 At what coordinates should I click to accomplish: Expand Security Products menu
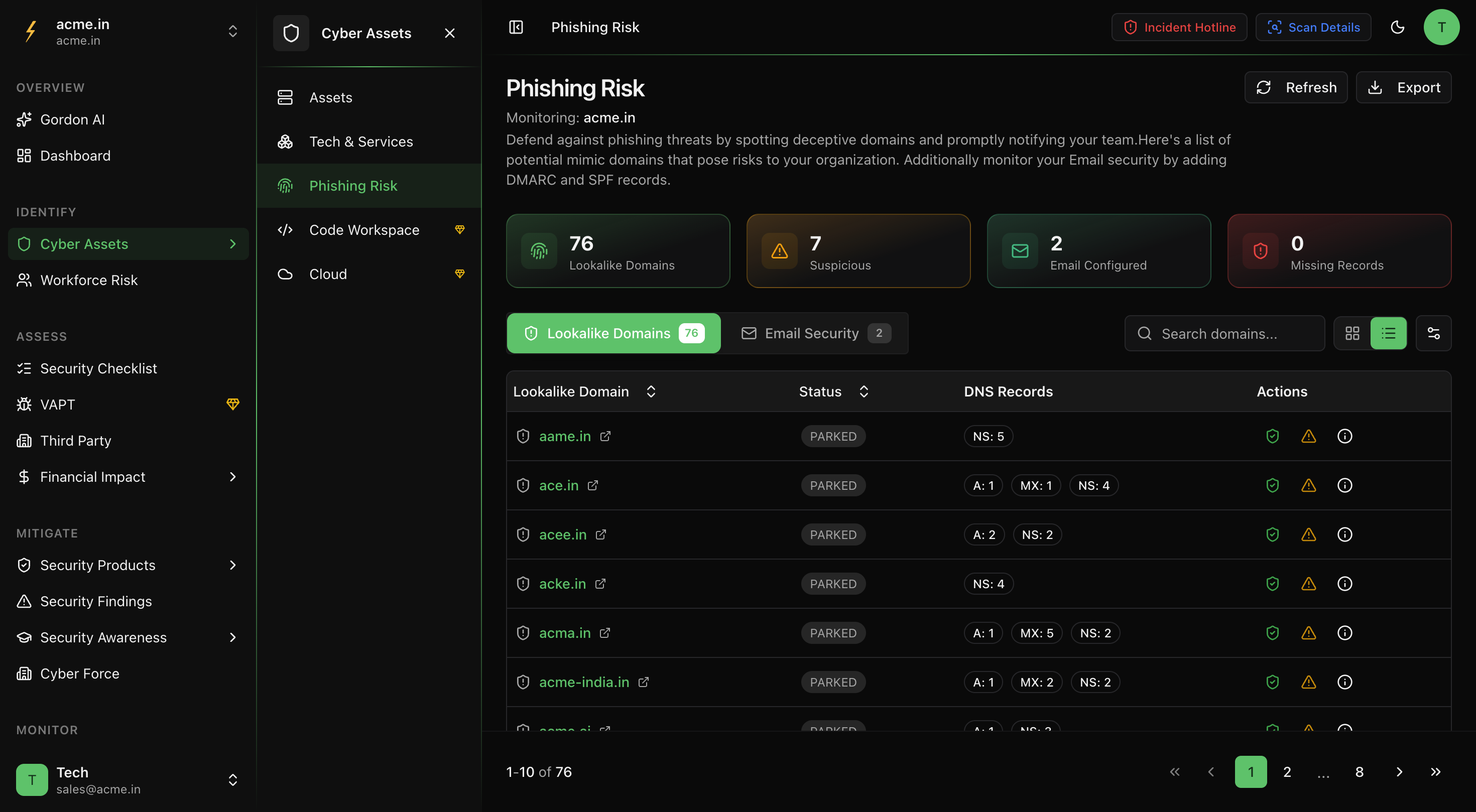coord(232,565)
